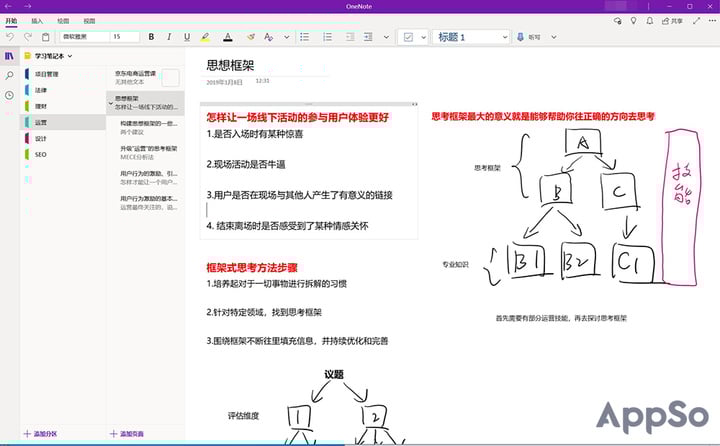Image resolution: width=720 pixels, height=446 pixels.
Task: Toggle the notebook navigation pane icon
Action: pyautogui.click(x=9, y=56)
